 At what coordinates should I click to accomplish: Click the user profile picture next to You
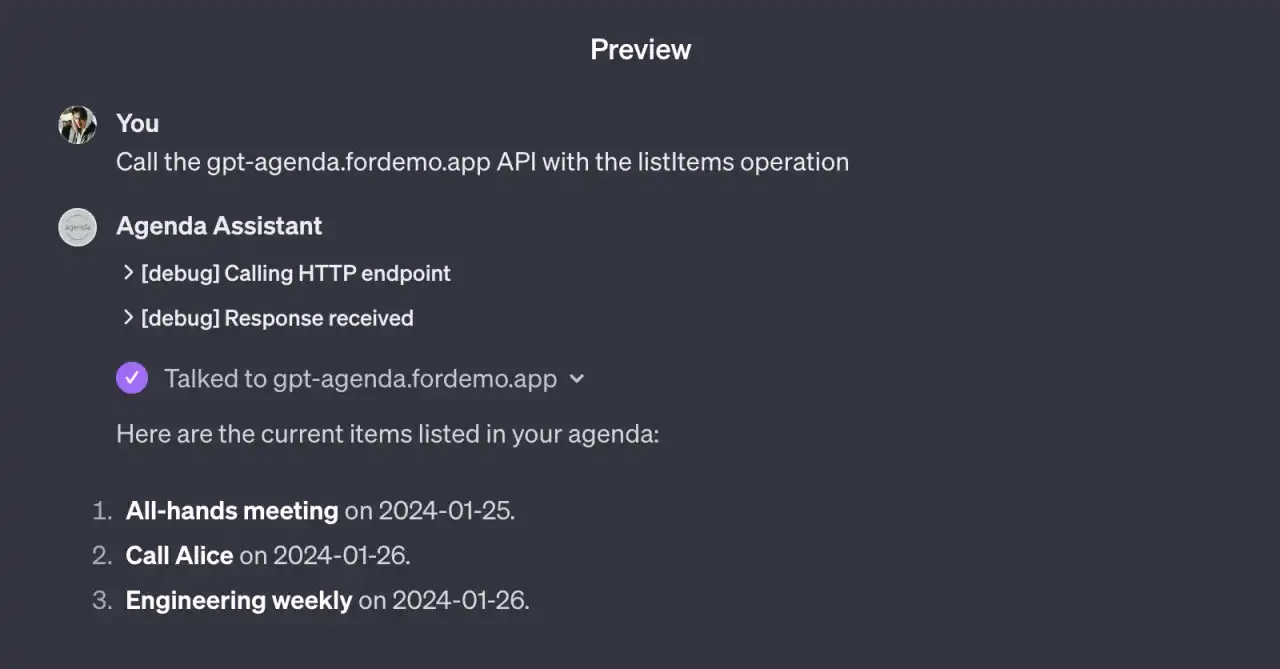(77, 123)
